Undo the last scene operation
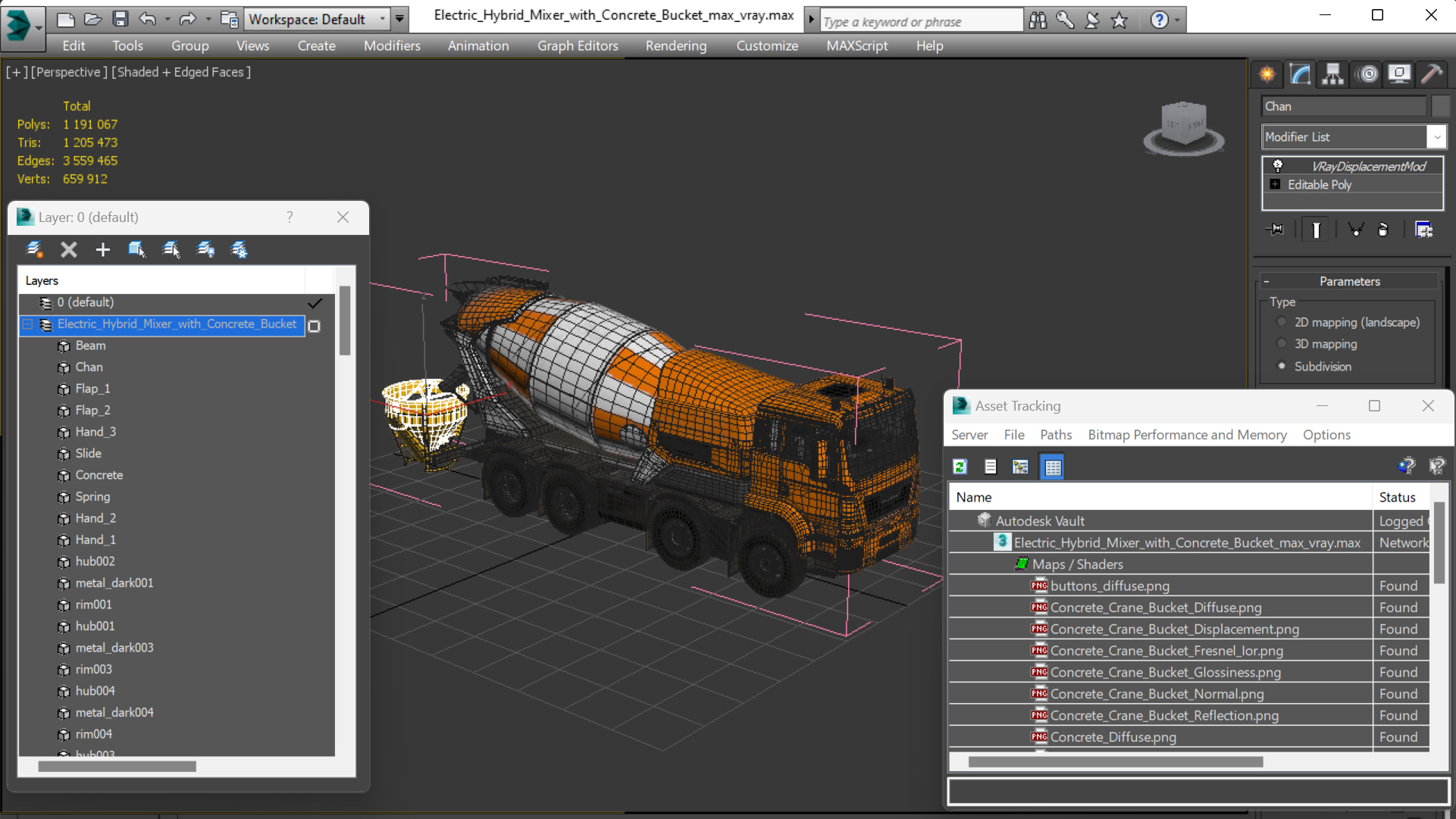The height and width of the screenshot is (819, 1456). pyautogui.click(x=147, y=19)
